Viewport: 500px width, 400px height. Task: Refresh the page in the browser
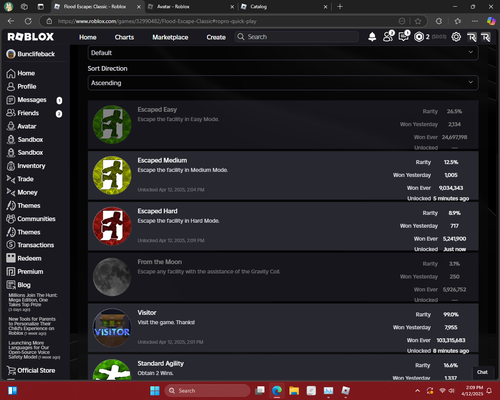[x=28, y=21]
